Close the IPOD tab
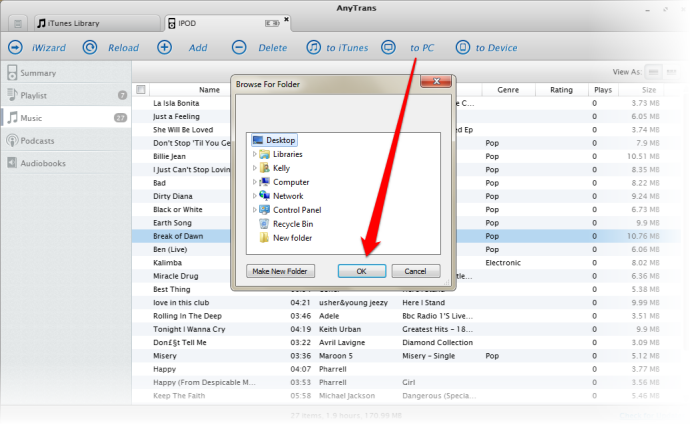690x424 pixels. [286, 19]
